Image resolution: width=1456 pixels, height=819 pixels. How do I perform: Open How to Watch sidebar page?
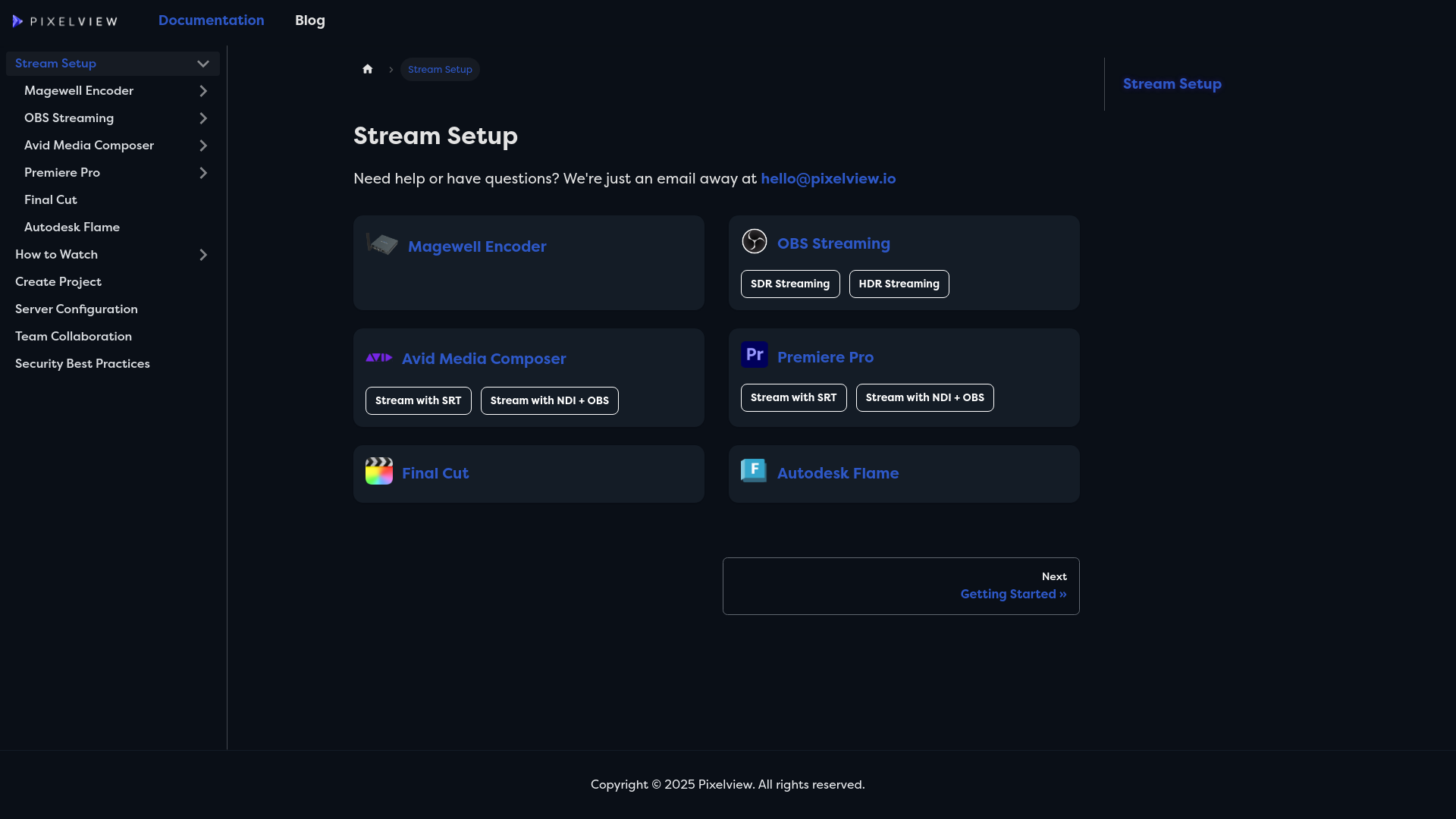pos(56,255)
